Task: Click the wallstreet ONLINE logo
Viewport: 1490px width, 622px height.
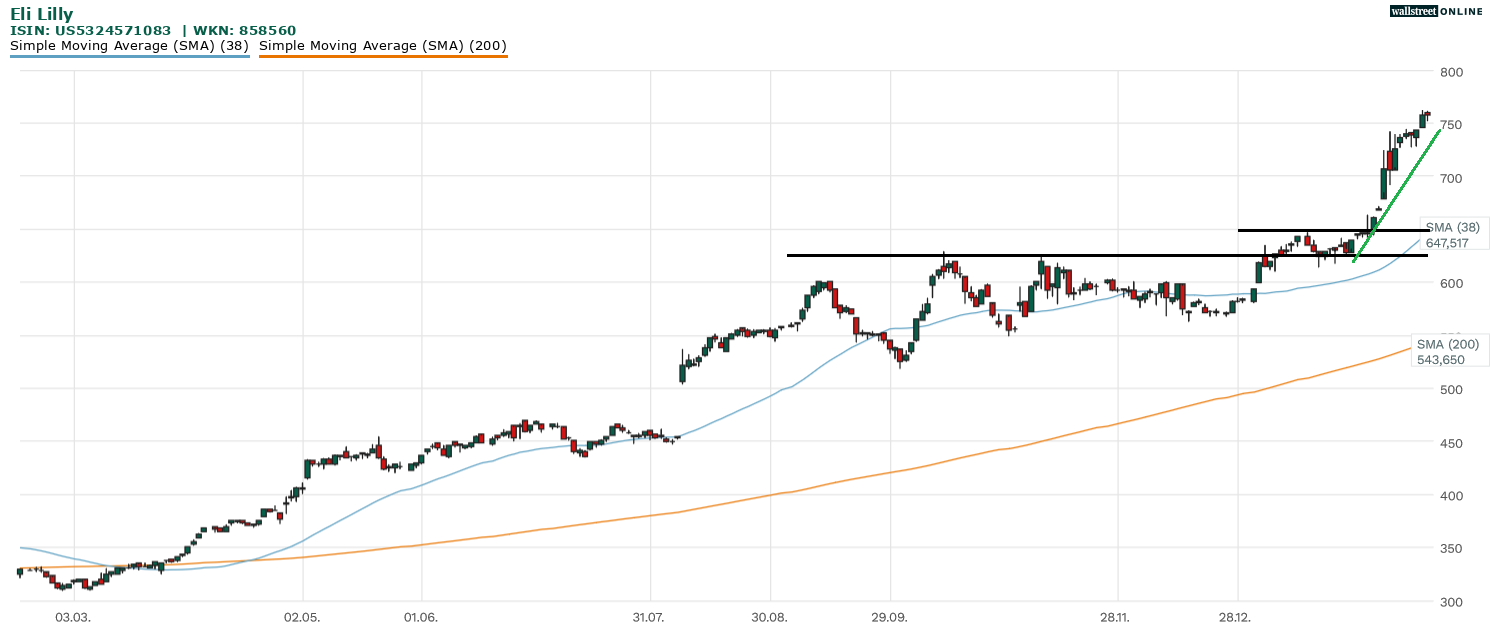Action: (1436, 11)
